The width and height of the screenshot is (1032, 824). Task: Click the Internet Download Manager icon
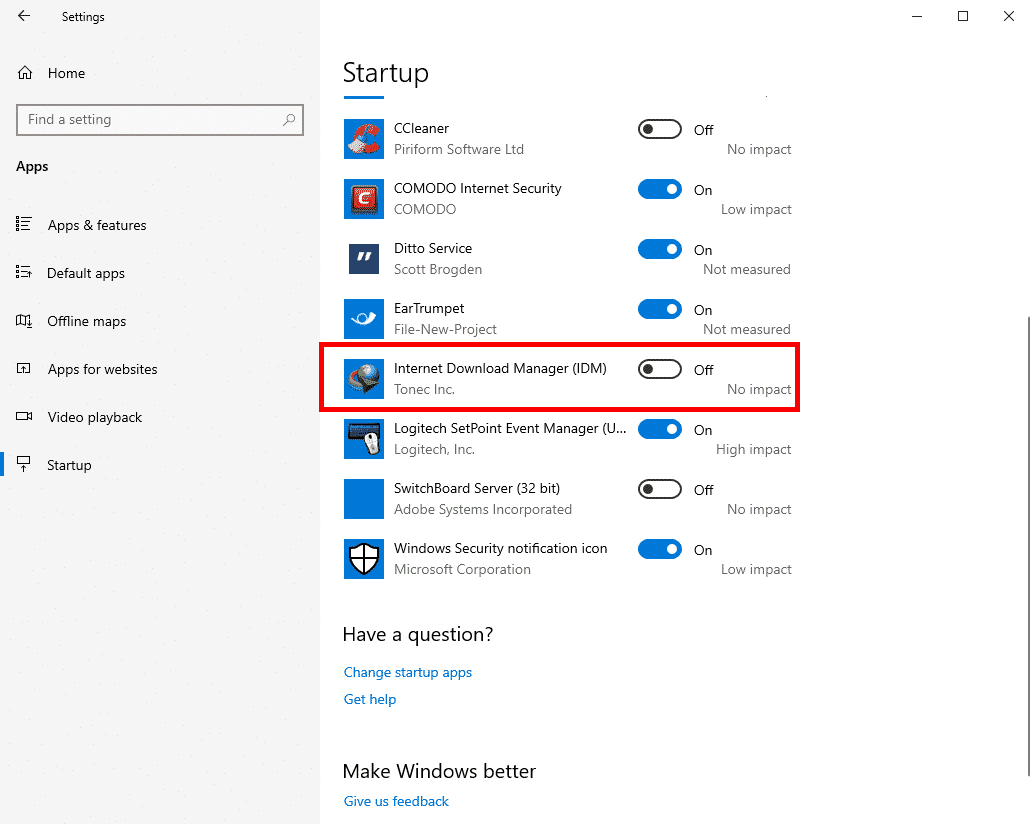click(x=363, y=379)
